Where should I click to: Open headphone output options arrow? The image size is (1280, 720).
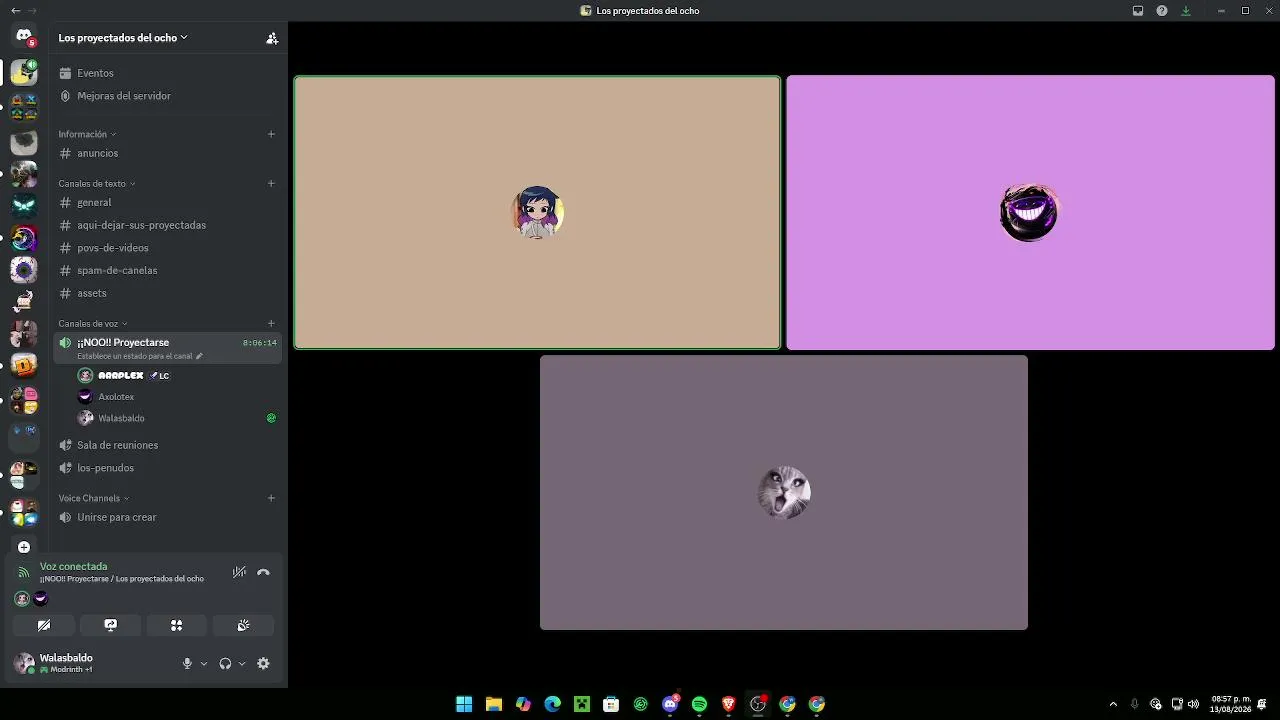(x=242, y=664)
